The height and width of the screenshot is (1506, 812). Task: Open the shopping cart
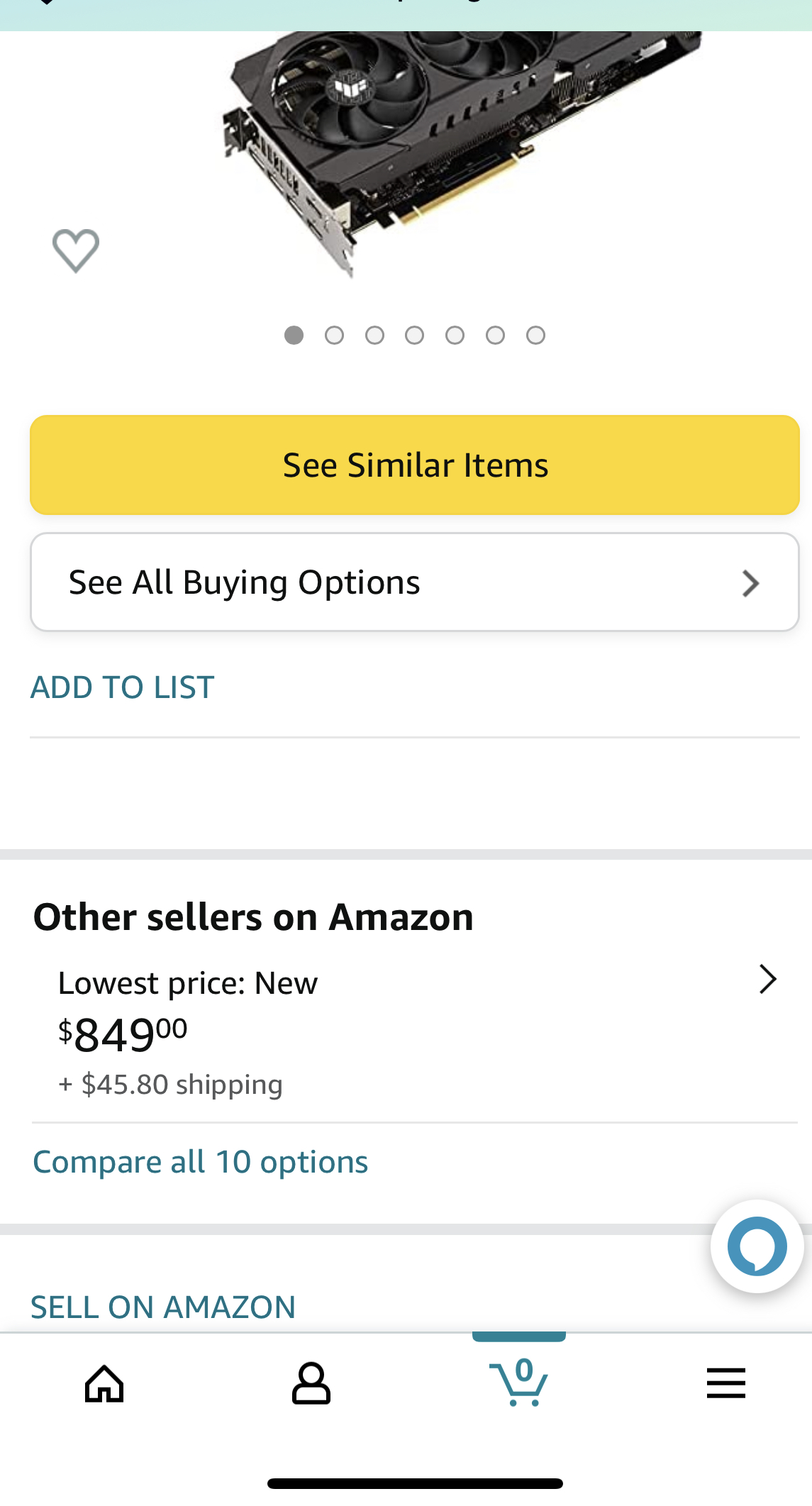519,1382
